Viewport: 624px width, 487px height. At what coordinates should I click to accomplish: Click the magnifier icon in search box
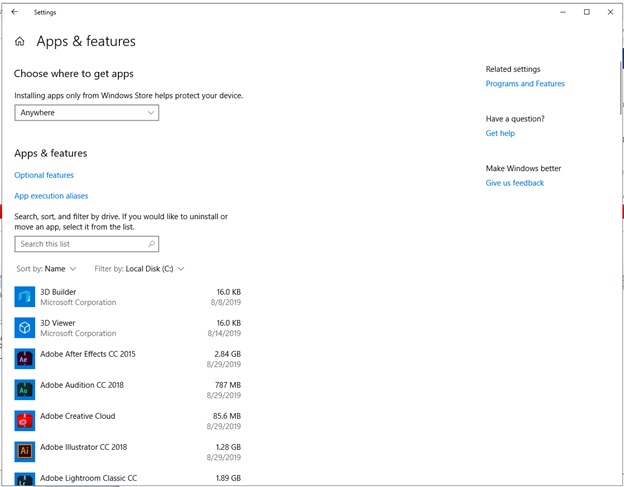pos(151,244)
